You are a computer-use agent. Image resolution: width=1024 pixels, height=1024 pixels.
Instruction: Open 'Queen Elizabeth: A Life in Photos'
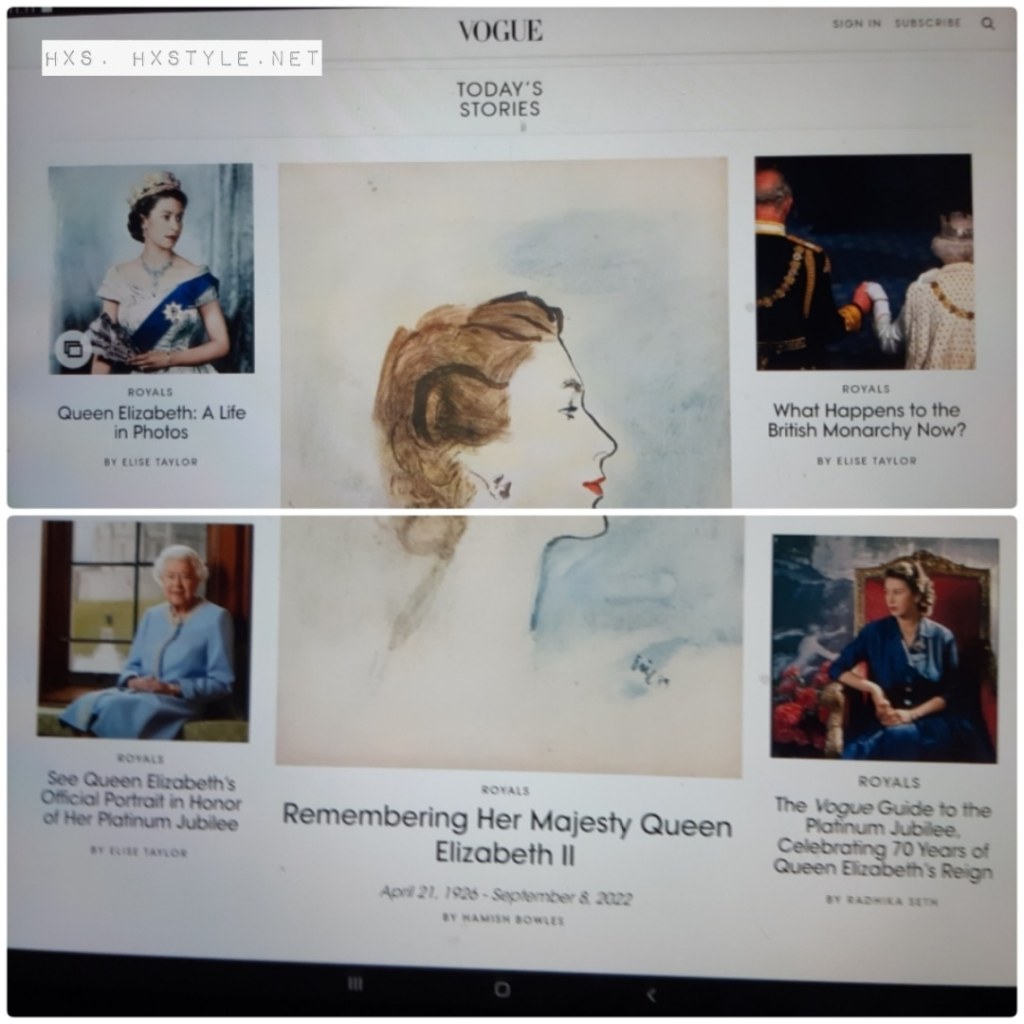[151, 423]
